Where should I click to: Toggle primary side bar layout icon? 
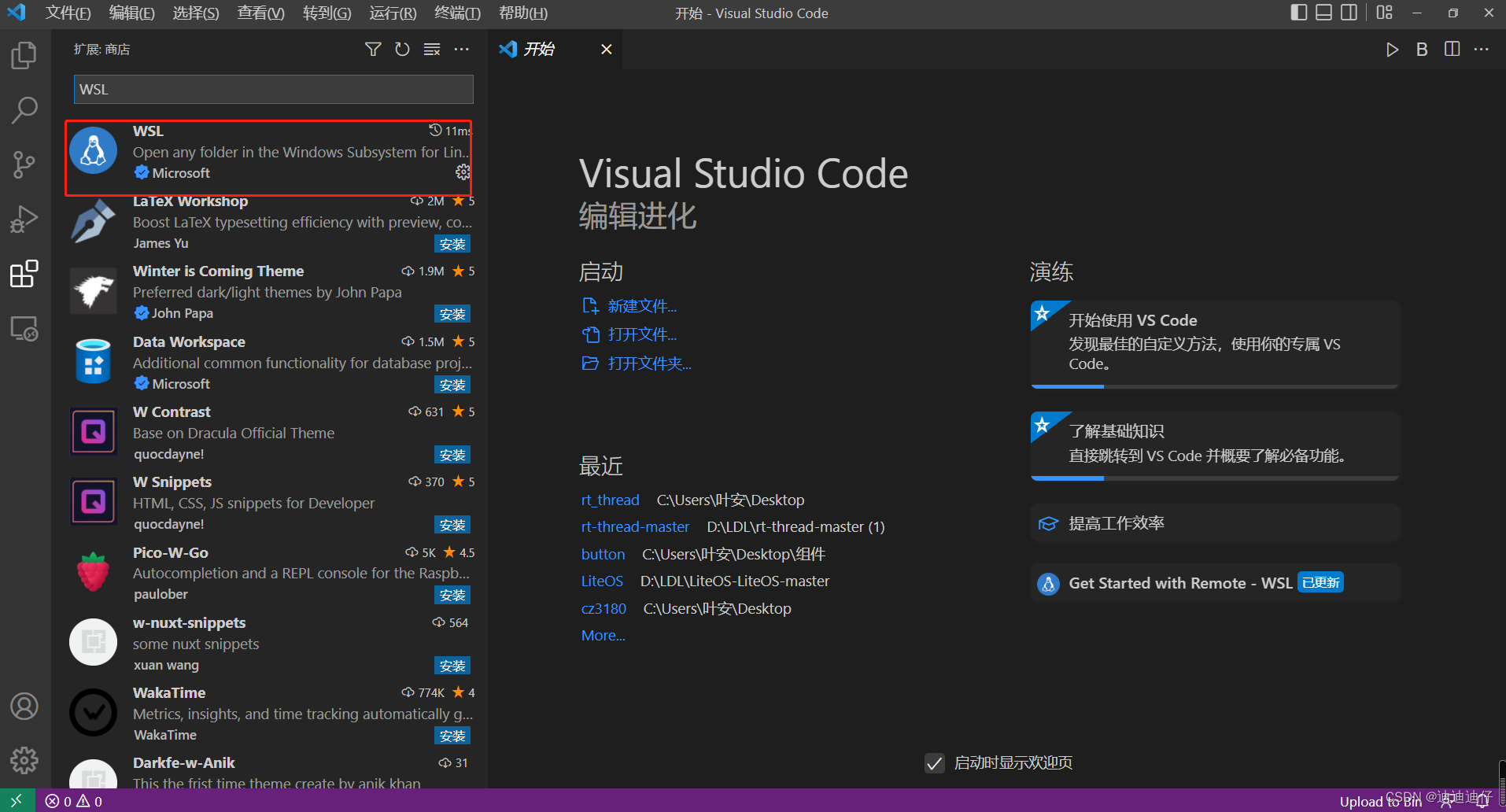click(1299, 13)
